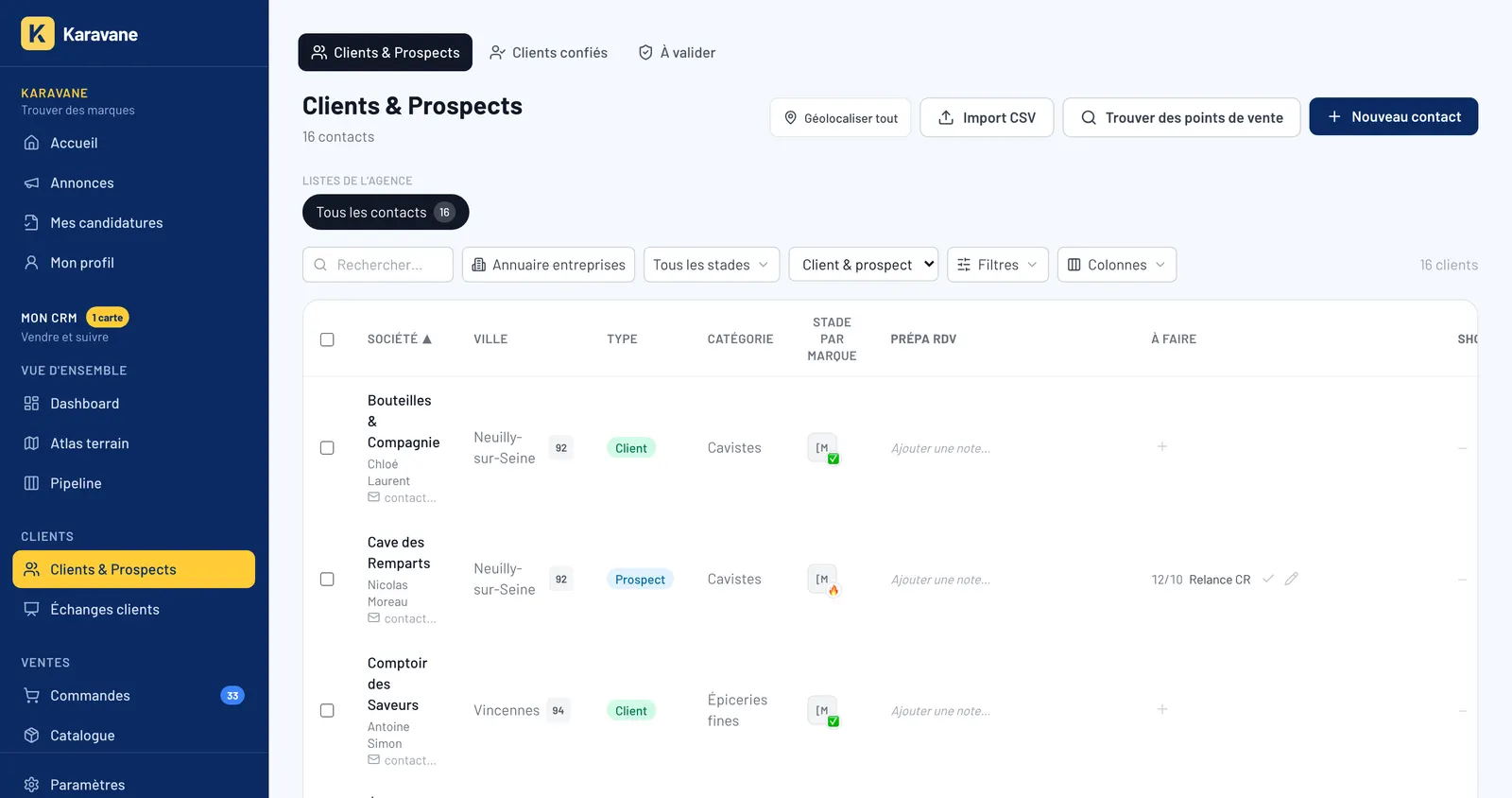This screenshot has height=798, width=1512.
Task: Open the Colonnes dropdown
Action: [1117, 265]
